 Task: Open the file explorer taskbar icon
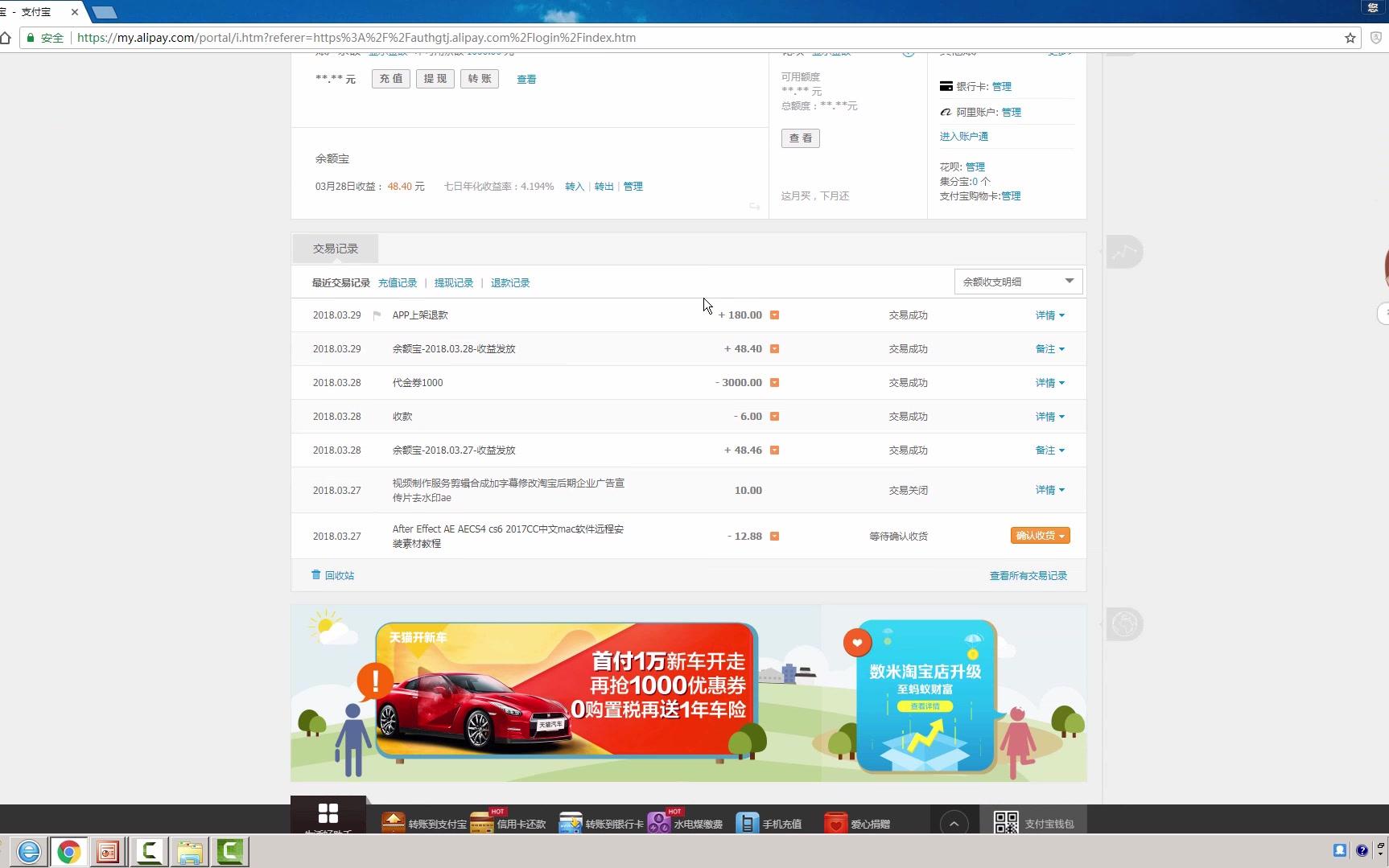pyautogui.click(x=190, y=851)
